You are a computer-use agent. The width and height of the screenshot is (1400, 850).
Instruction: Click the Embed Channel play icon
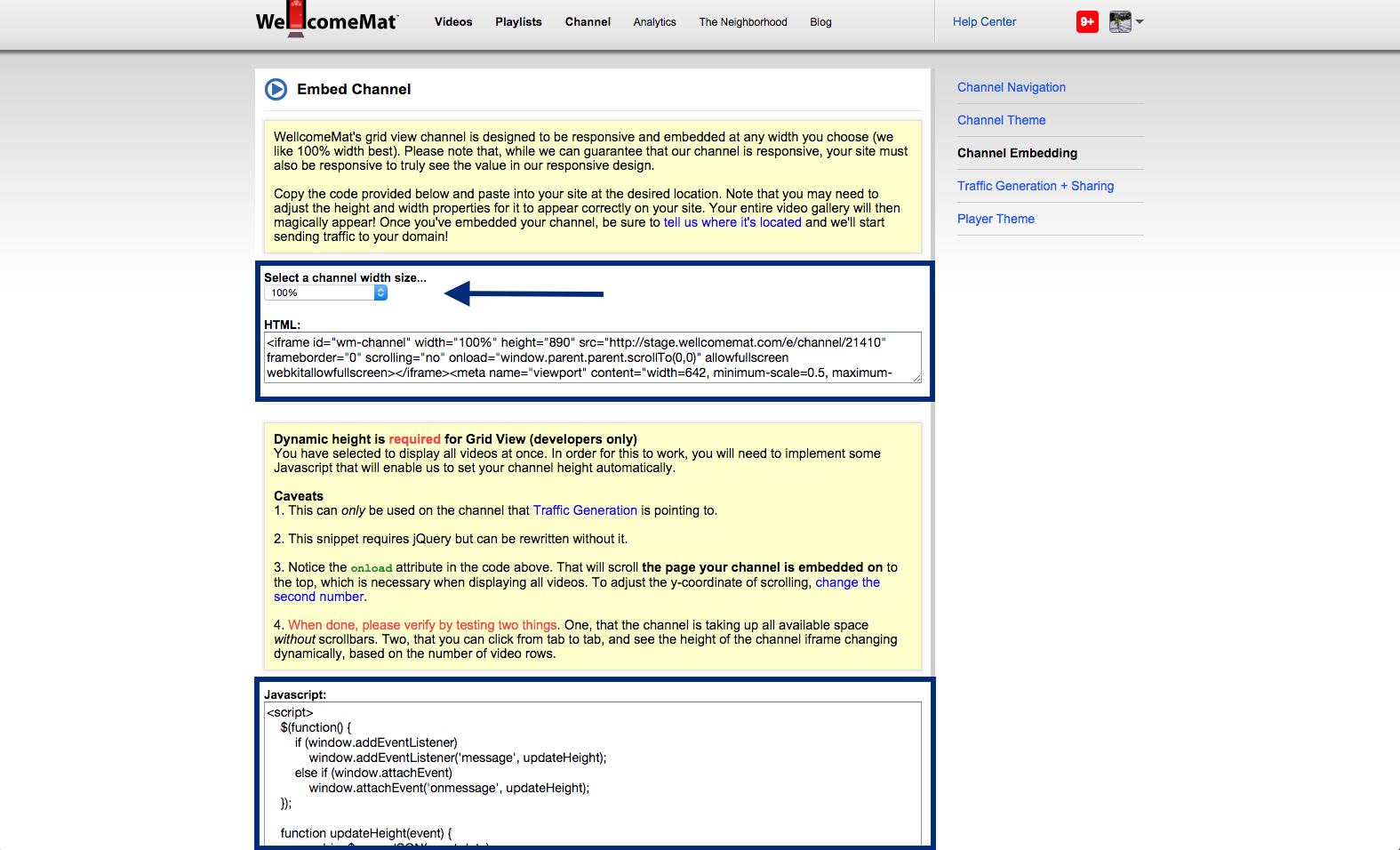(276, 89)
